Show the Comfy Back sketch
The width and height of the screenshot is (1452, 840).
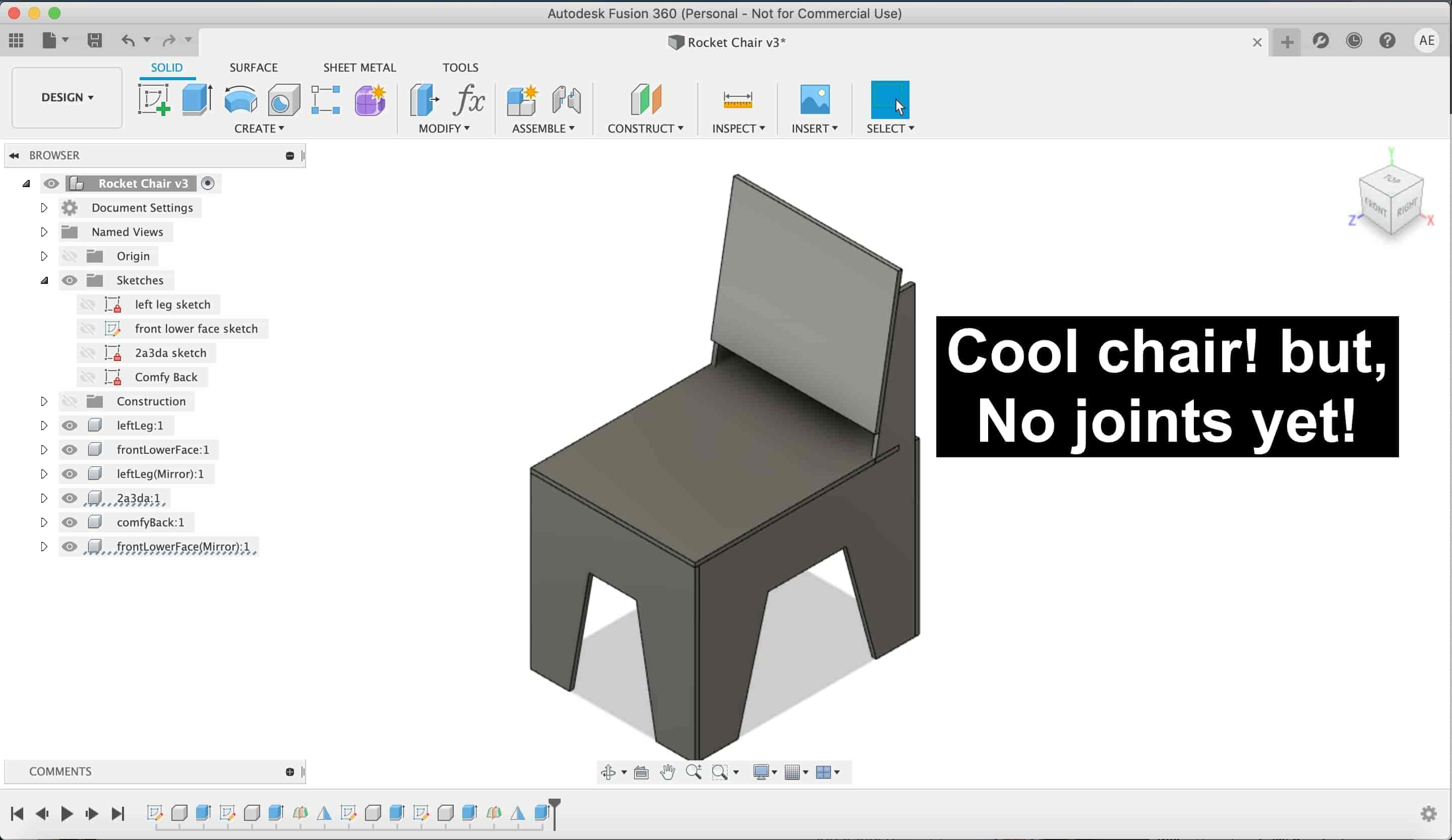tap(88, 377)
